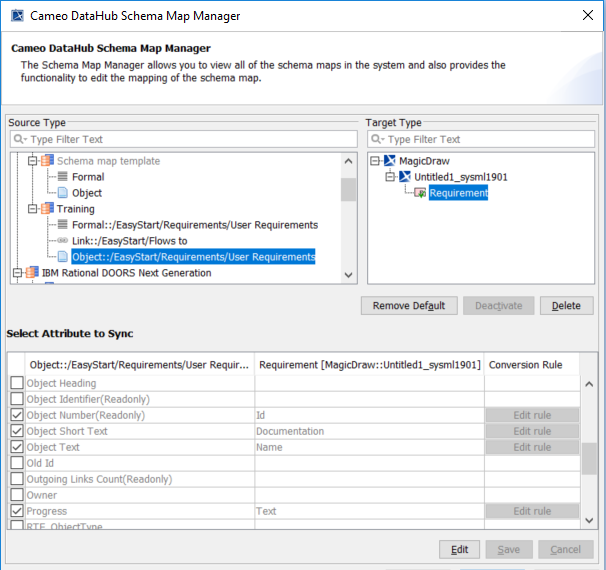Collapse the MagicDraw node in target tree
The height and width of the screenshot is (570, 606).
375,161
